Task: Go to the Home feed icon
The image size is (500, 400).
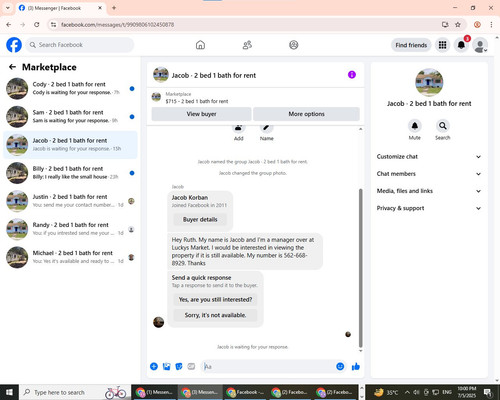Action: coord(200,45)
